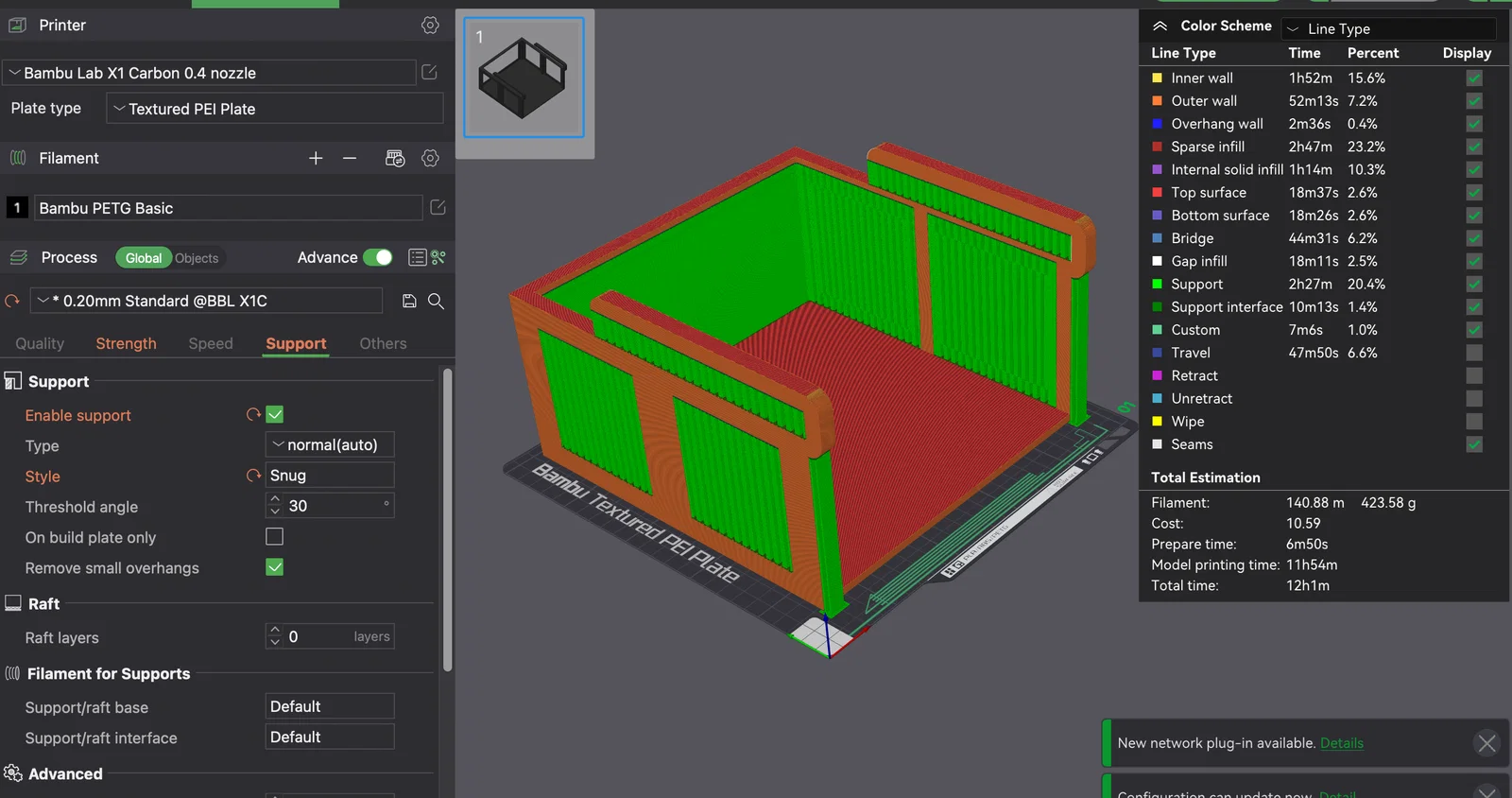The image size is (1512, 798).
Task: Select plate 1 thumbnail
Action: pyautogui.click(x=524, y=78)
